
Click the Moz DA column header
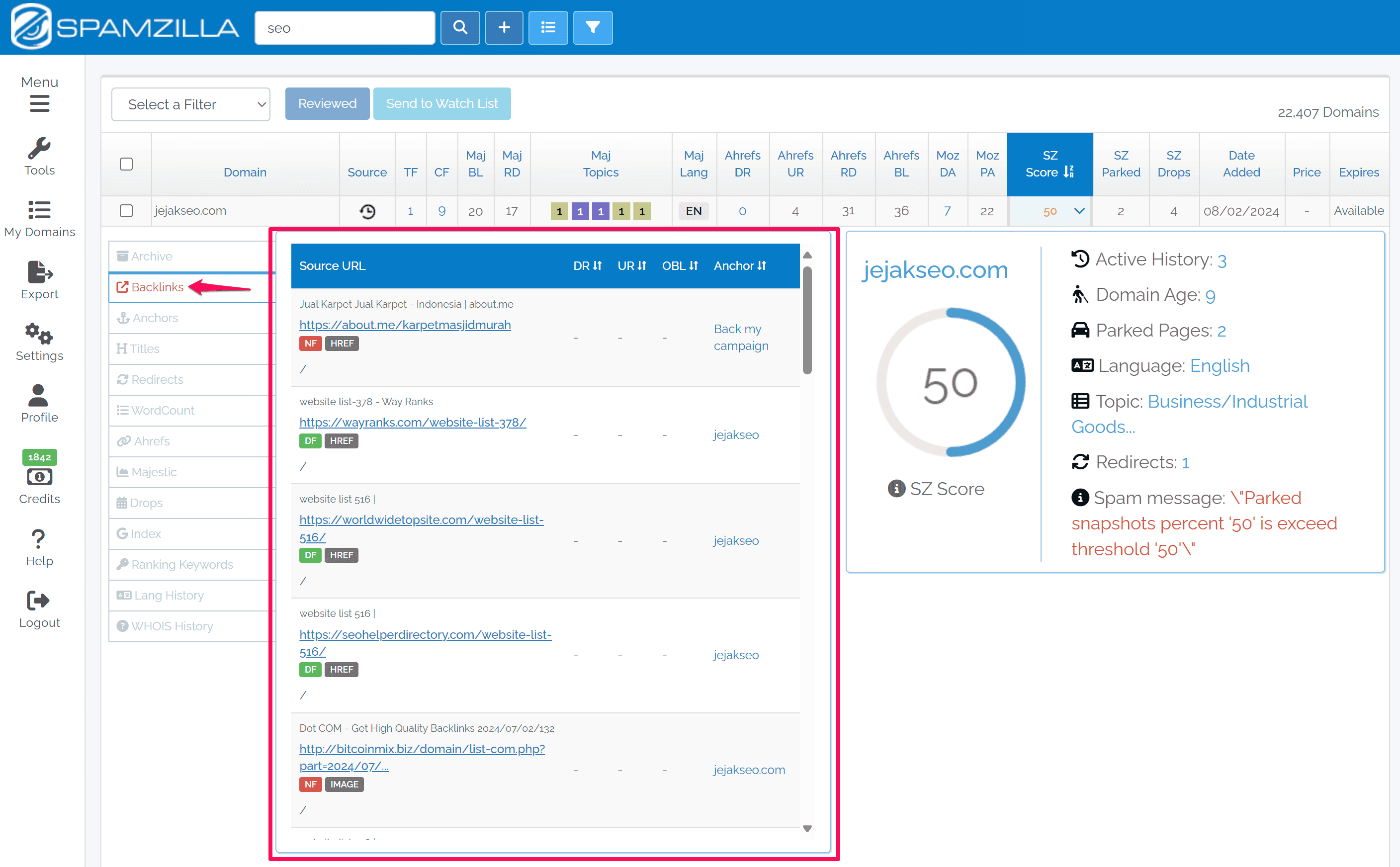point(947,164)
